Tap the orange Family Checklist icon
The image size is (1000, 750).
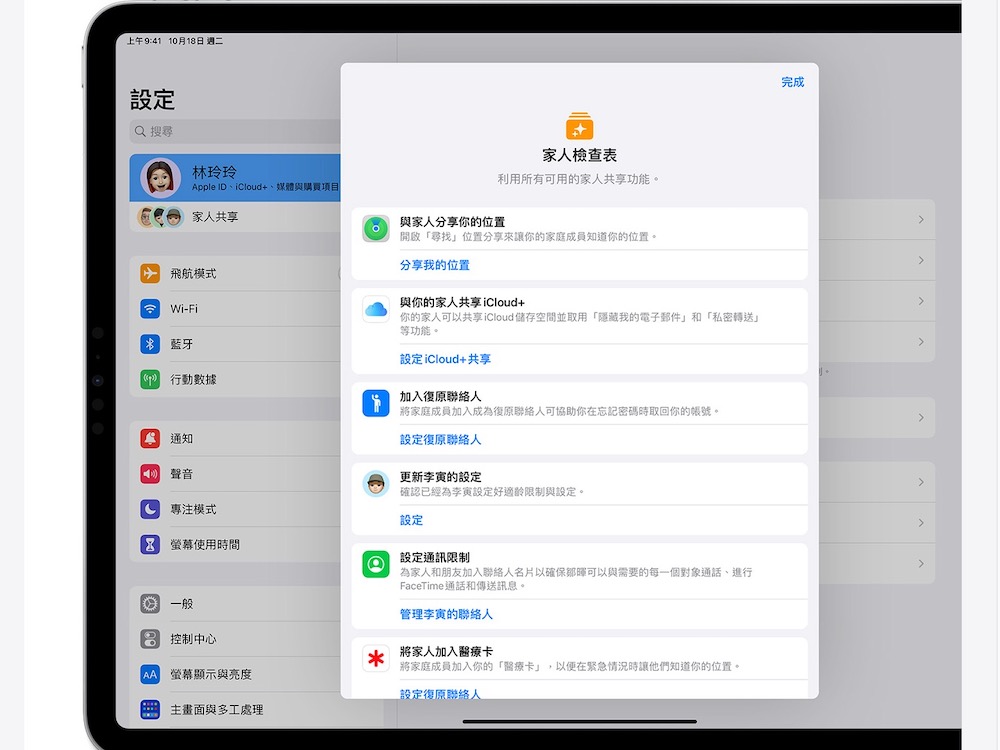(579, 126)
